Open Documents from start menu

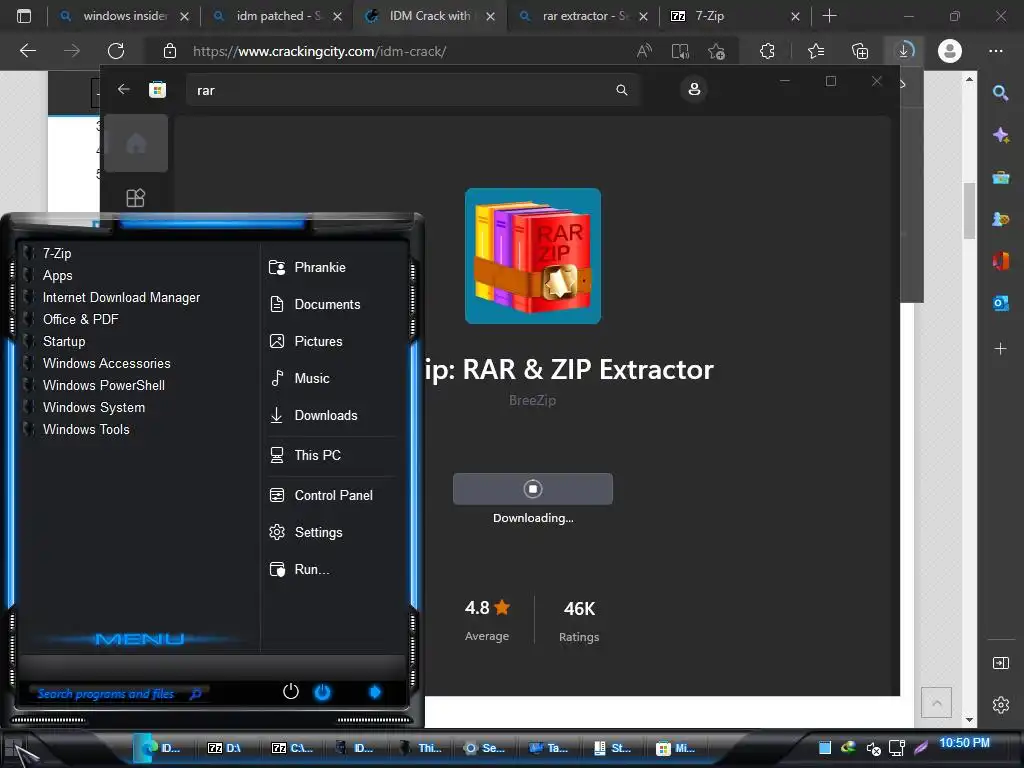[327, 304]
